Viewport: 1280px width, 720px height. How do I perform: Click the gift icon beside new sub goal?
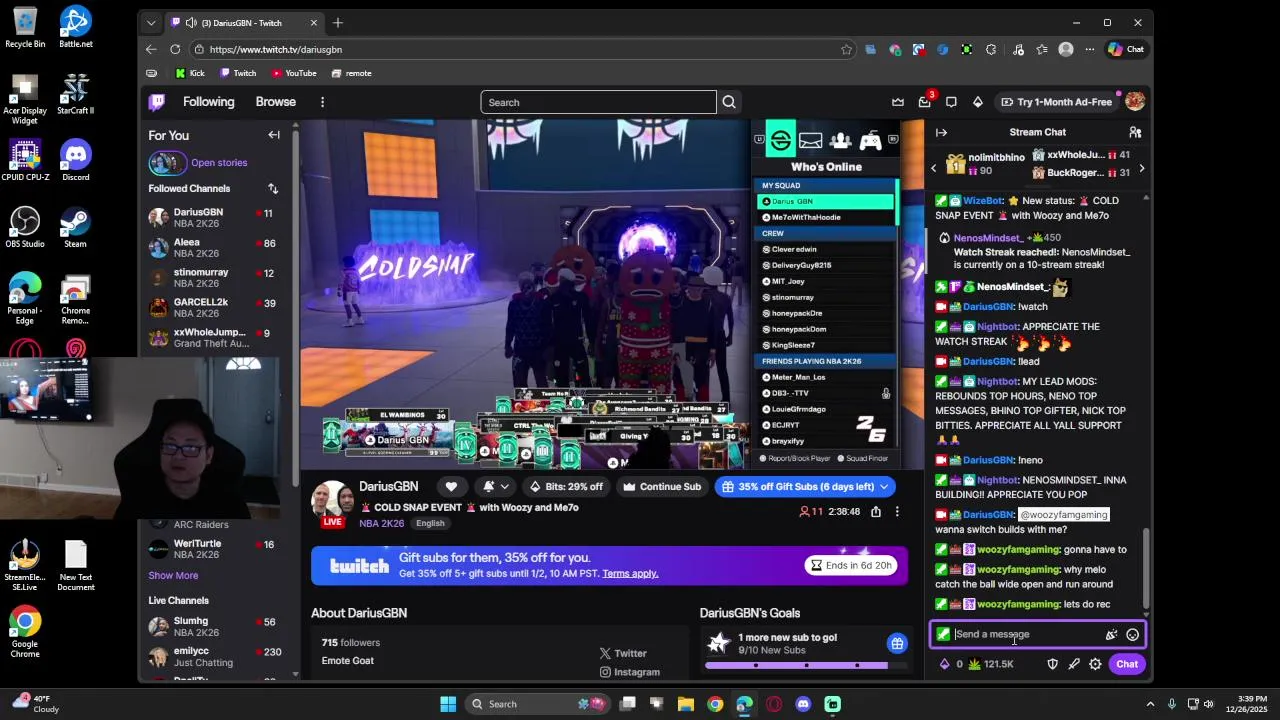897,643
